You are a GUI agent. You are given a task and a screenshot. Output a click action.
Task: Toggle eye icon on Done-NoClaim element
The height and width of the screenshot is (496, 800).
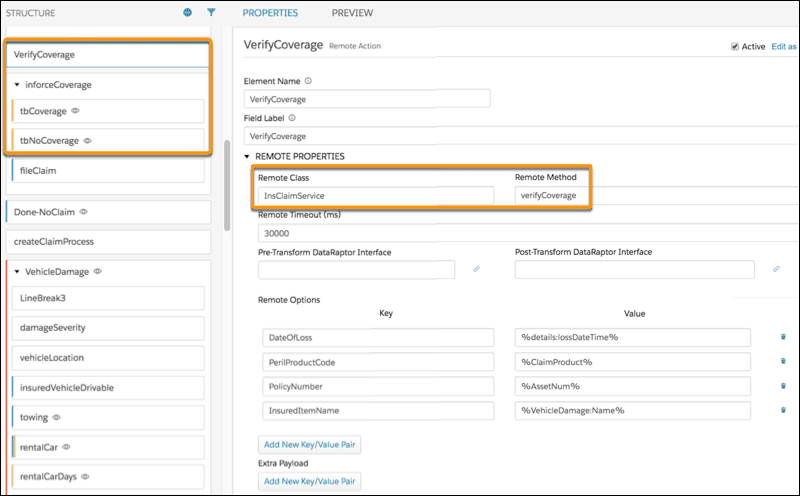tap(84, 211)
